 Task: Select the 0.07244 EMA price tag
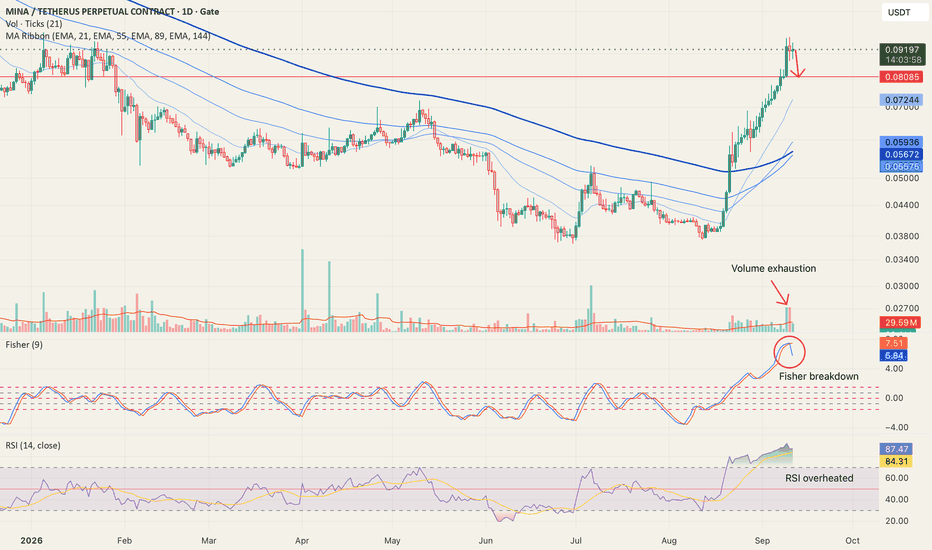pyautogui.click(x=902, y=100)
